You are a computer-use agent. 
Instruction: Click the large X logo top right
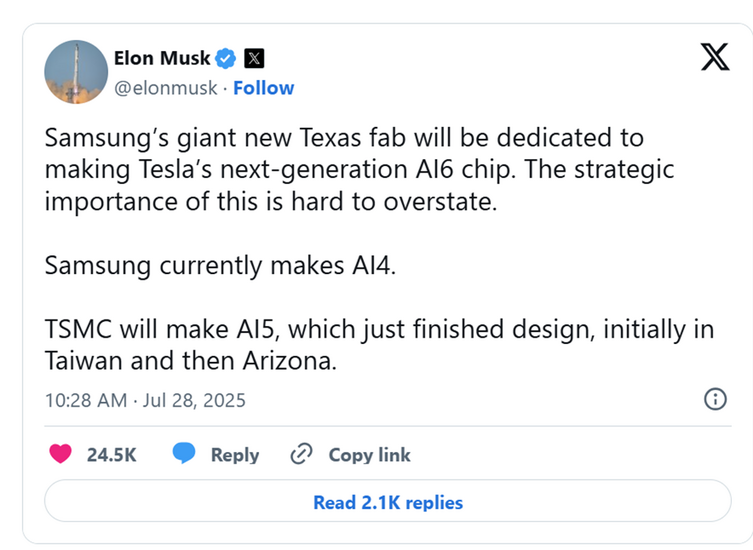coord(714,58)
